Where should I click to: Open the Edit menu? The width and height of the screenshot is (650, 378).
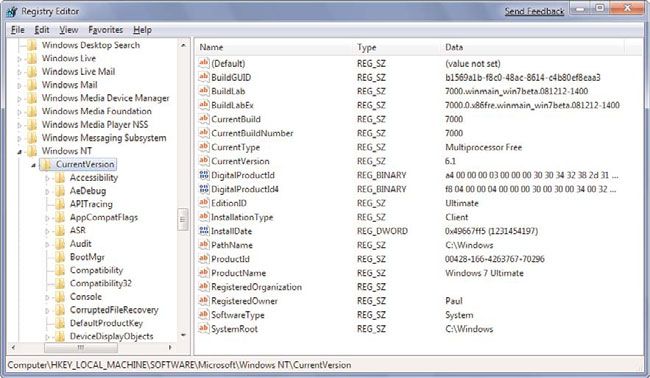point(42,30)
